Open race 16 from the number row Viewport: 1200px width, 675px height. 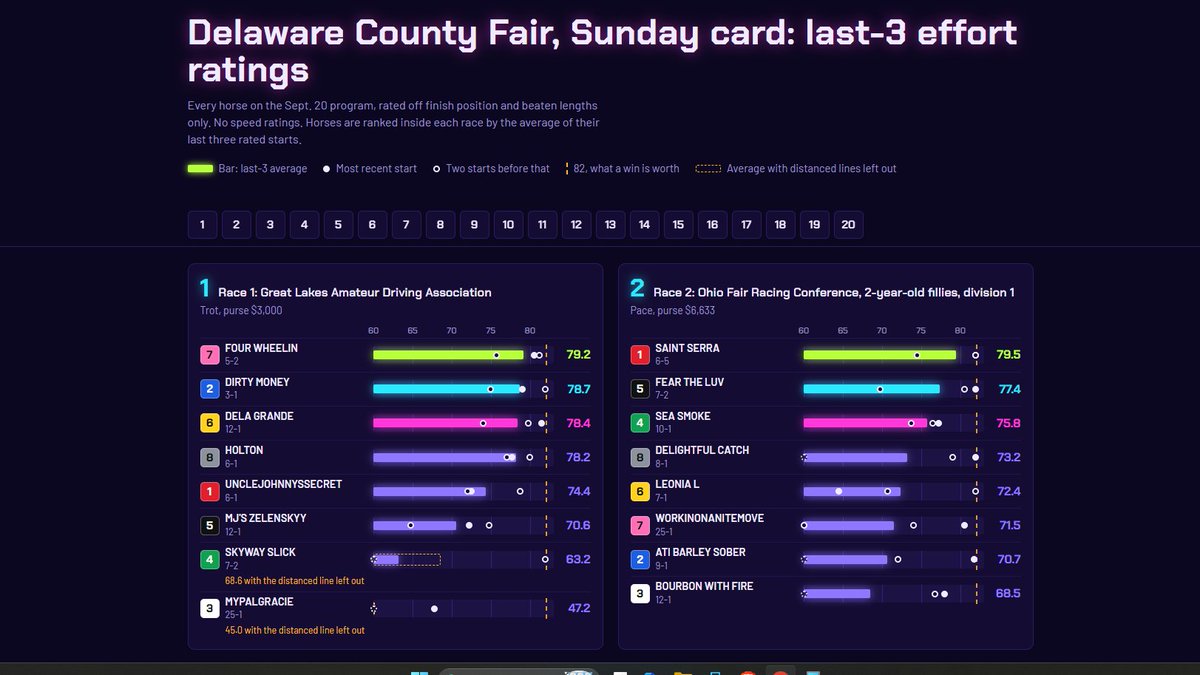pyautogui.click(x=712, y=225)
